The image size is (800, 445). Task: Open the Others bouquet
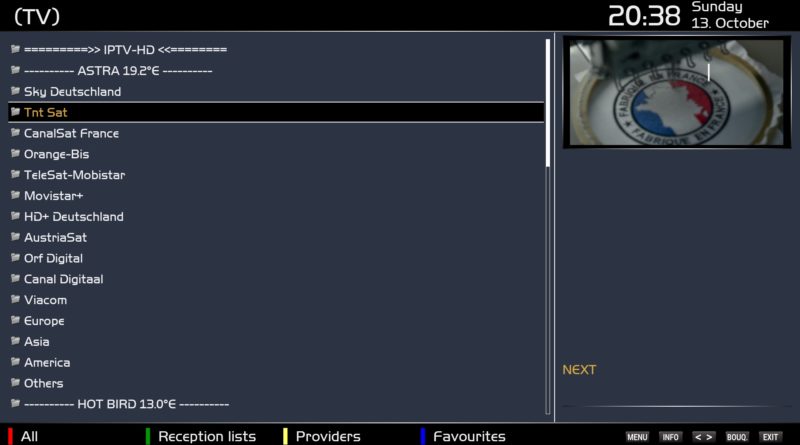tap(276, 383)
